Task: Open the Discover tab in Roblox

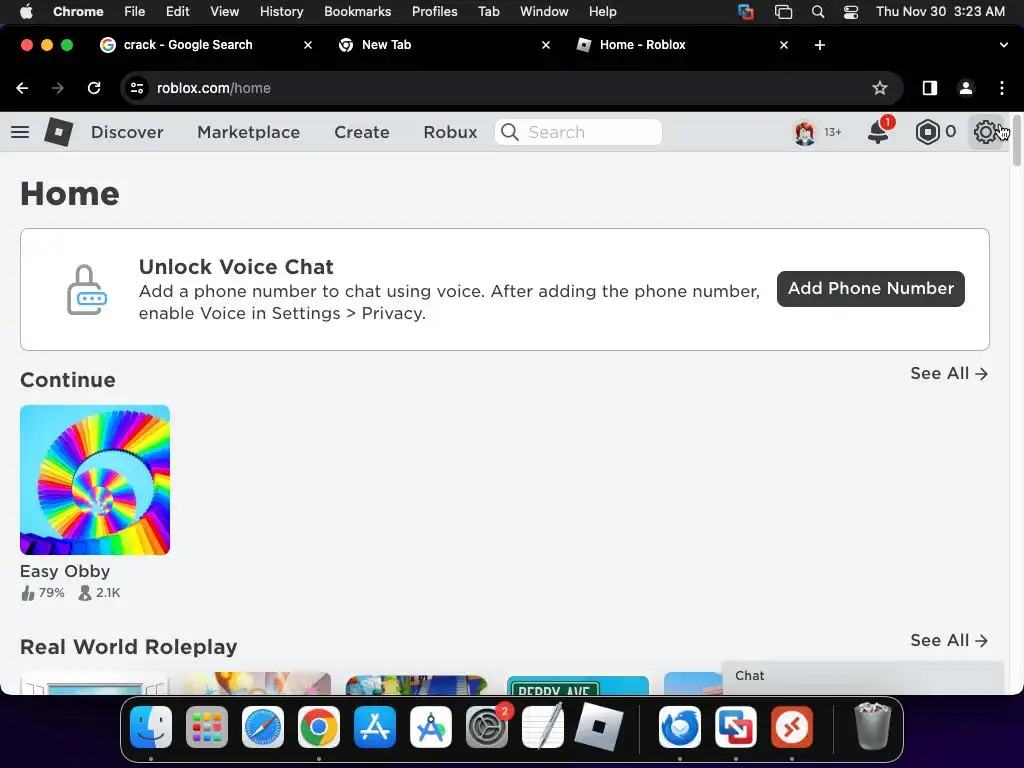Action: 127,132
